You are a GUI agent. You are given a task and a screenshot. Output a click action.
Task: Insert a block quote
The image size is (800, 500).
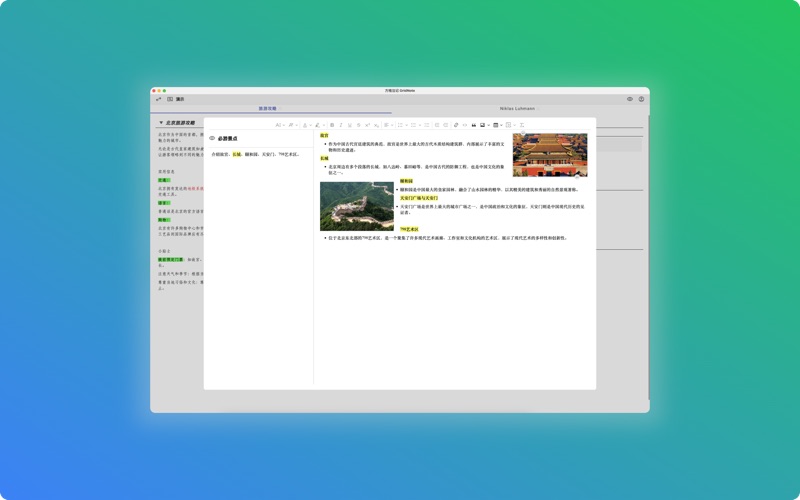click(474, 125)
